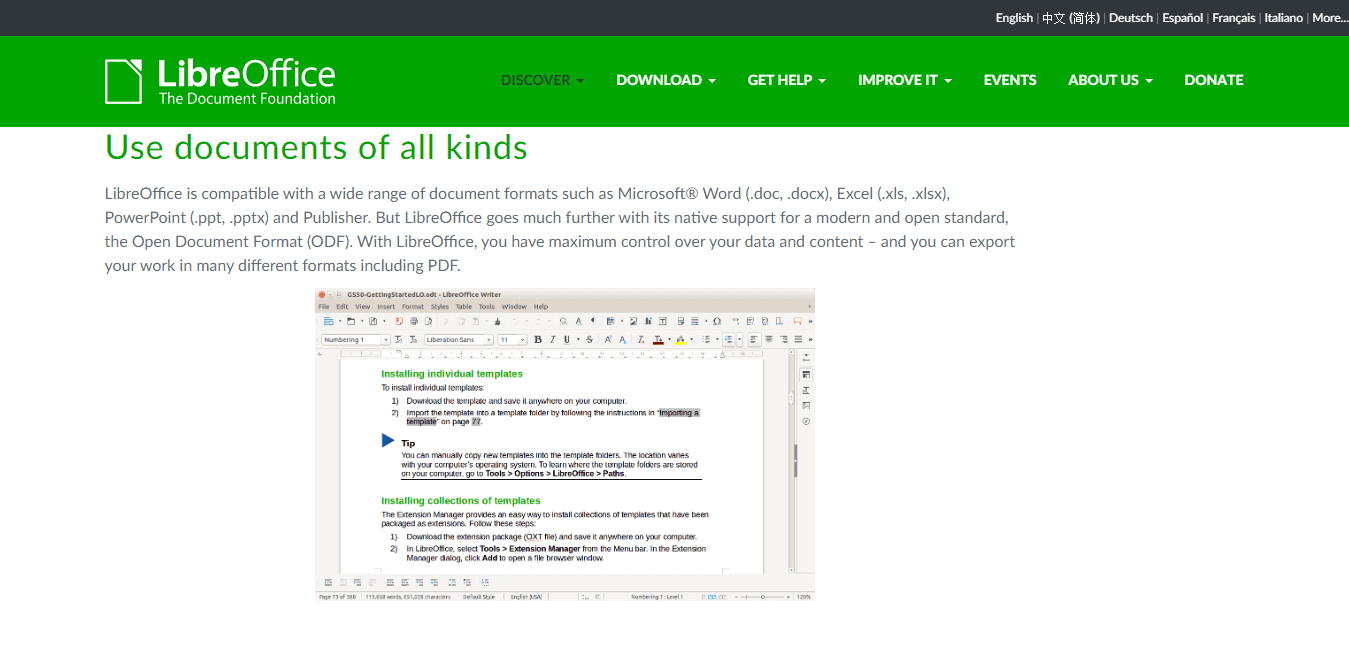1349x657 pixels.
Task: Click the Styles menu in the Writer screenshot
Action: pos(440,306)
